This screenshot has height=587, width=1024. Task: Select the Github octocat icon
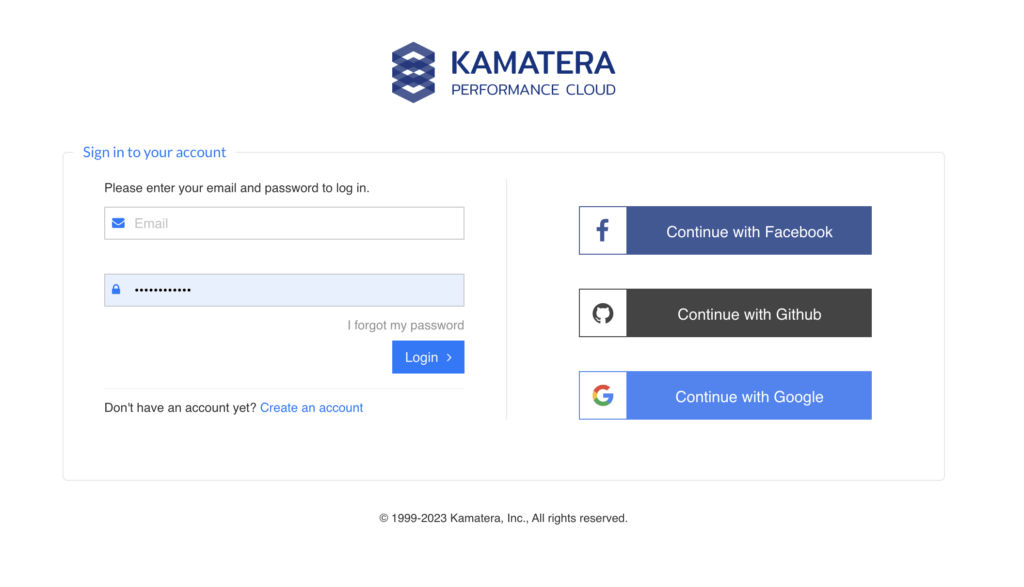[x=602, y=312]
